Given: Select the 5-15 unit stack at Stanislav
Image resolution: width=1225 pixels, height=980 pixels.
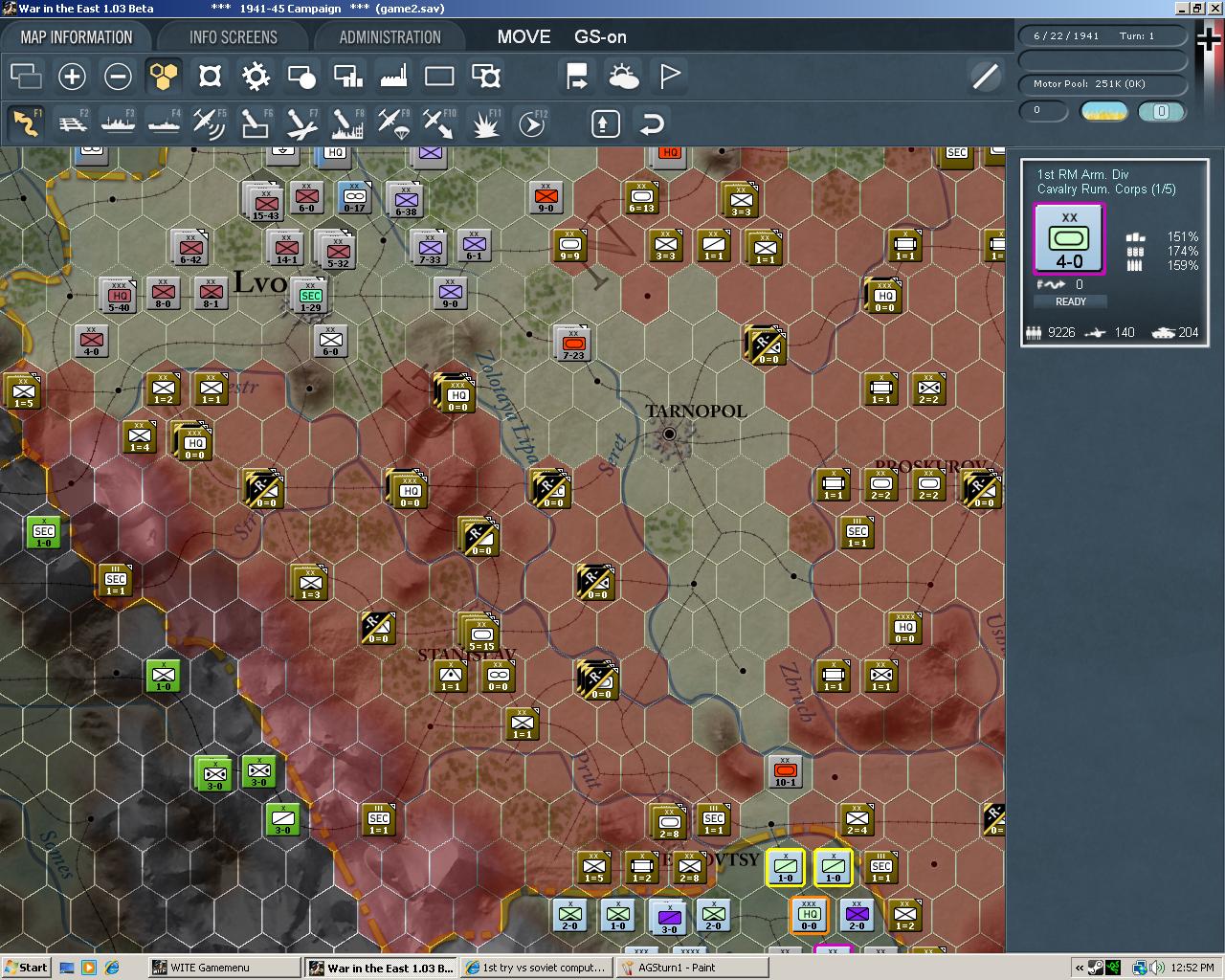Looking at the screenshot, I should [x=481, y=634].
